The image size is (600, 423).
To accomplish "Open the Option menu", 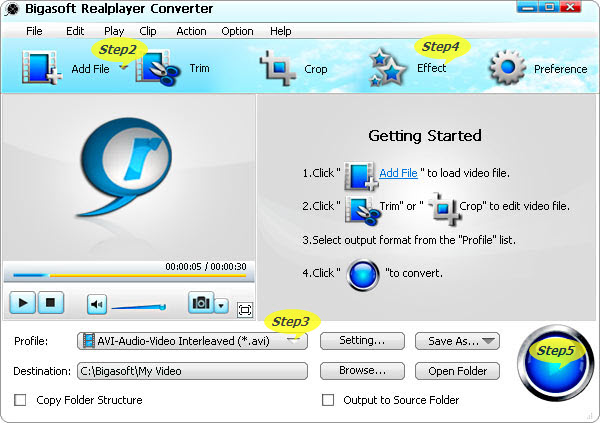I will tap(237, 31).
